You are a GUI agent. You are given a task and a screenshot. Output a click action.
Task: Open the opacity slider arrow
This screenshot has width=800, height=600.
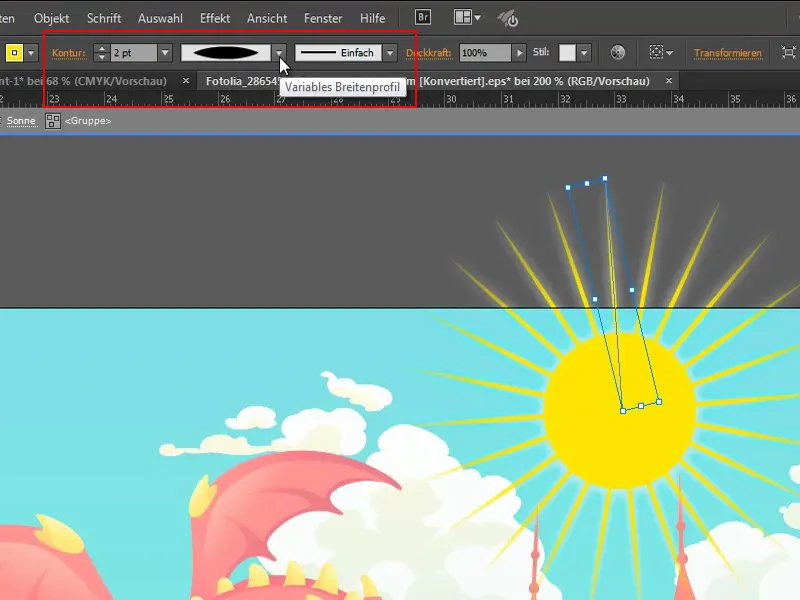click(x=519, y=53)
